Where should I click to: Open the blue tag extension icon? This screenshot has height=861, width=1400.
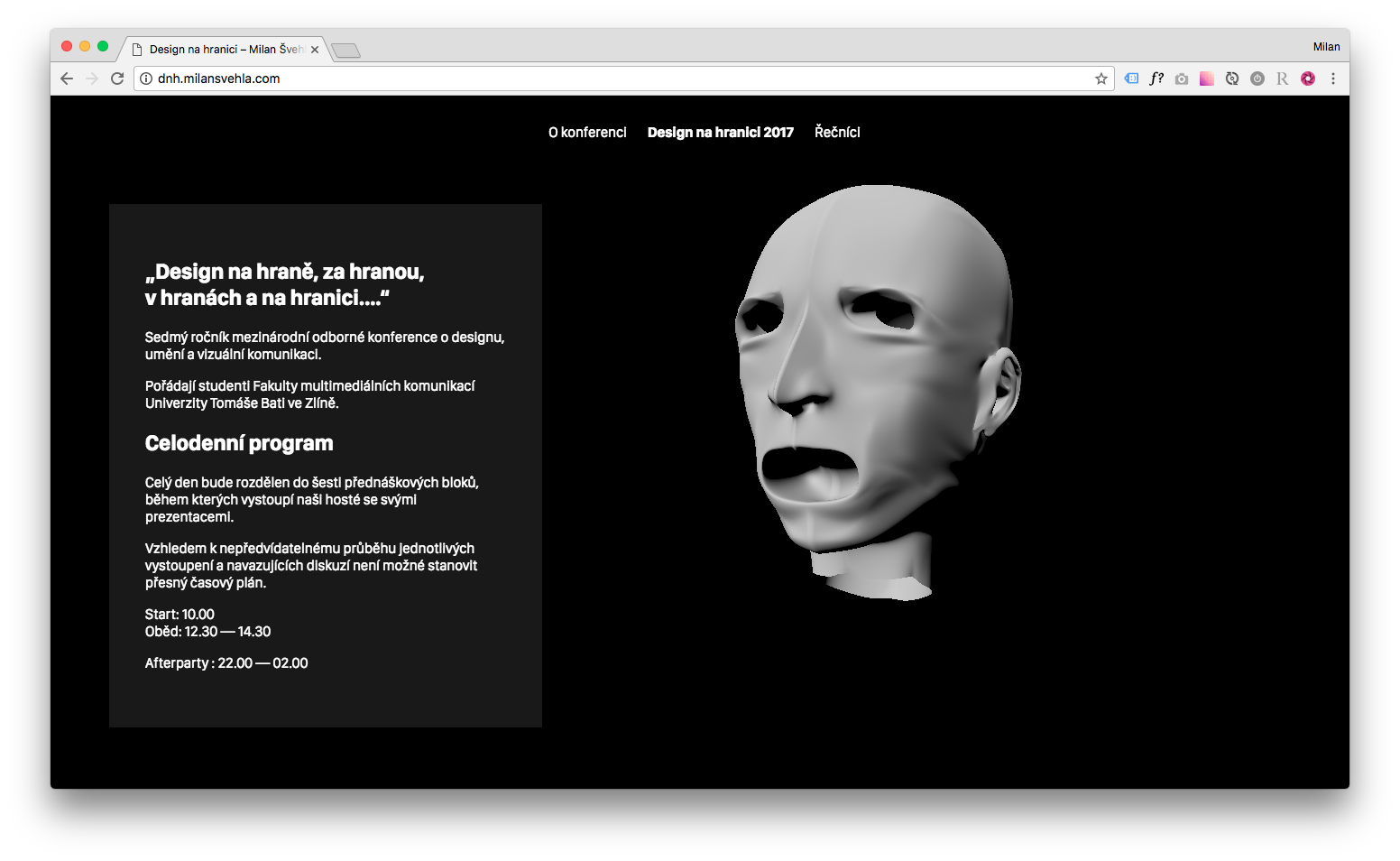[1131, 79]
